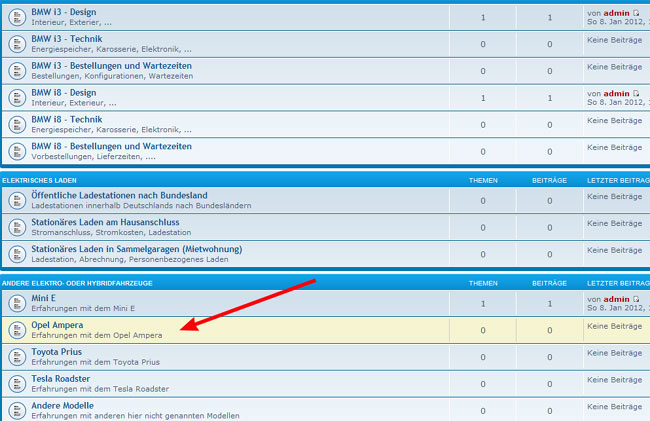650x421 pixels.
Task: Click the forum icon beside Stationäres Laden am Hausanschluss
Action: (x=16, y=227)
